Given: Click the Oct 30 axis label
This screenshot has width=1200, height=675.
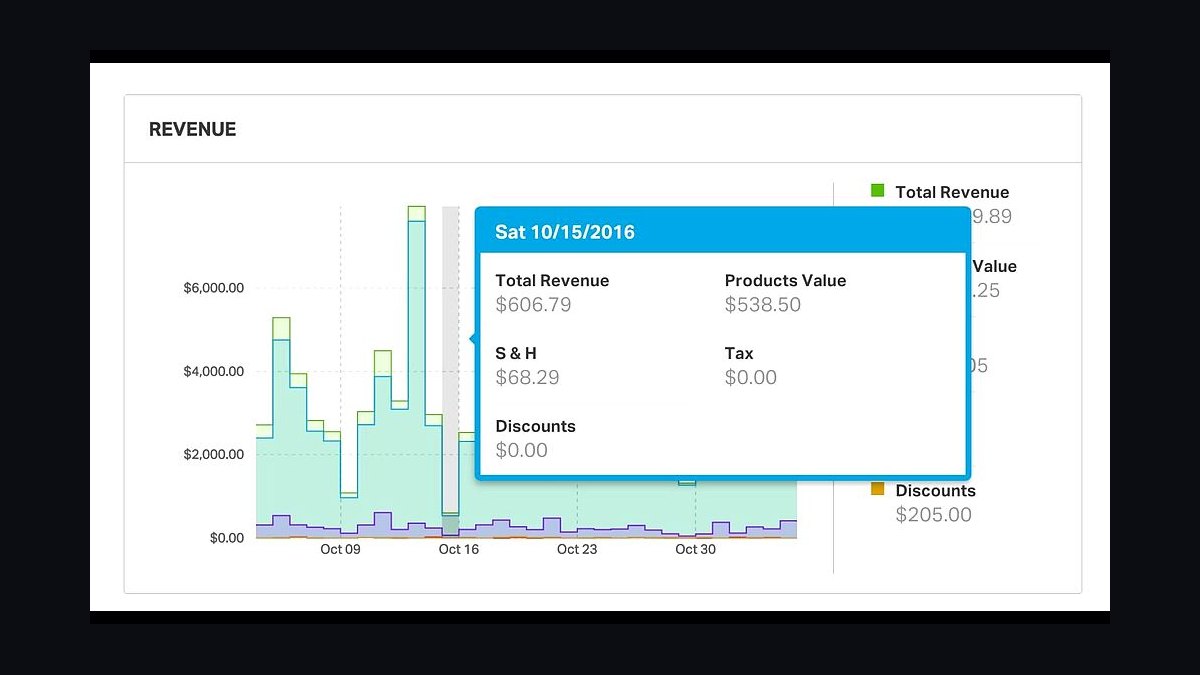Looking at the screenshot, I should [695, 549].
